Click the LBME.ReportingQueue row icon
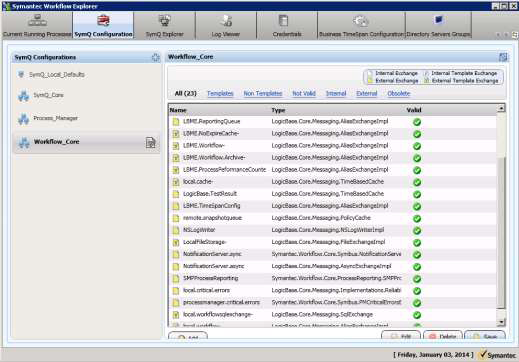The width and height of the screenshot is (519, 362). (x=176, y=122)
